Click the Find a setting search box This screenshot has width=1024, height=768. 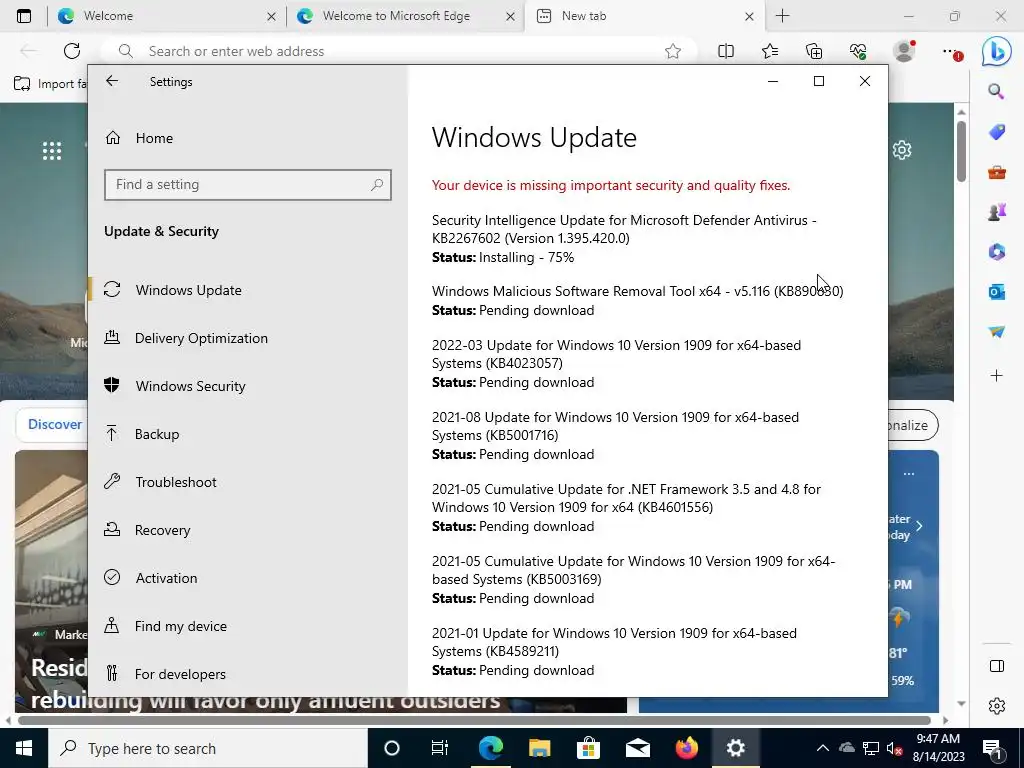pos(248,185)
